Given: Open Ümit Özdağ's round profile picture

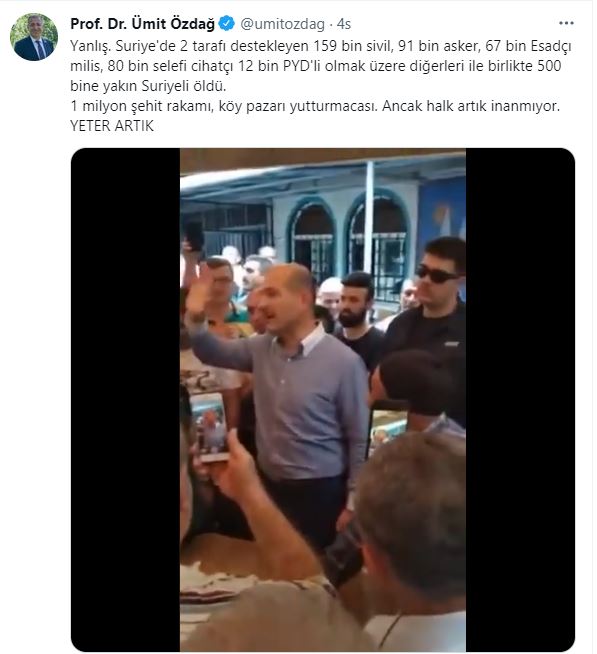Looking at the screenshot, I should click(x=34, y=37).
